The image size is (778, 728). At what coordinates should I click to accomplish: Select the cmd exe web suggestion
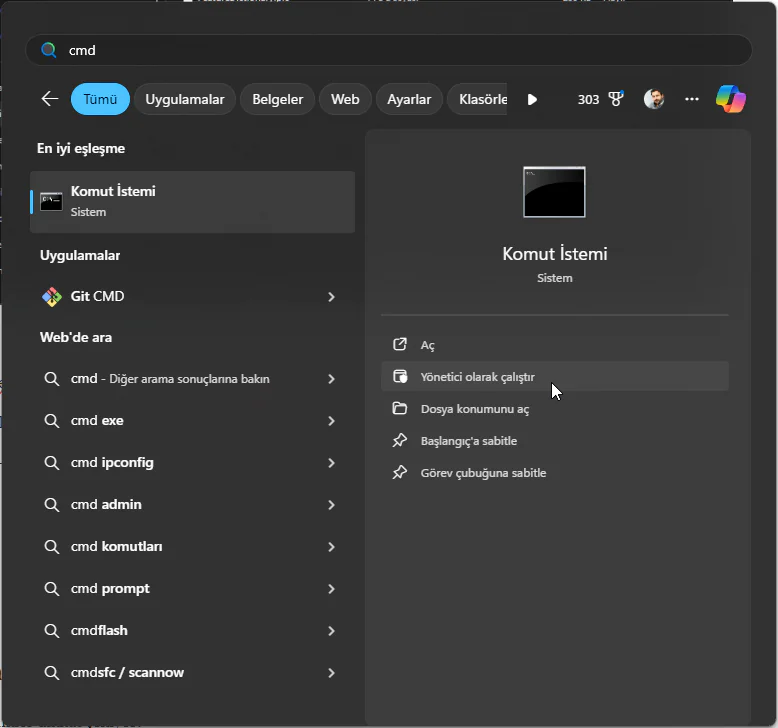(193, 421)
